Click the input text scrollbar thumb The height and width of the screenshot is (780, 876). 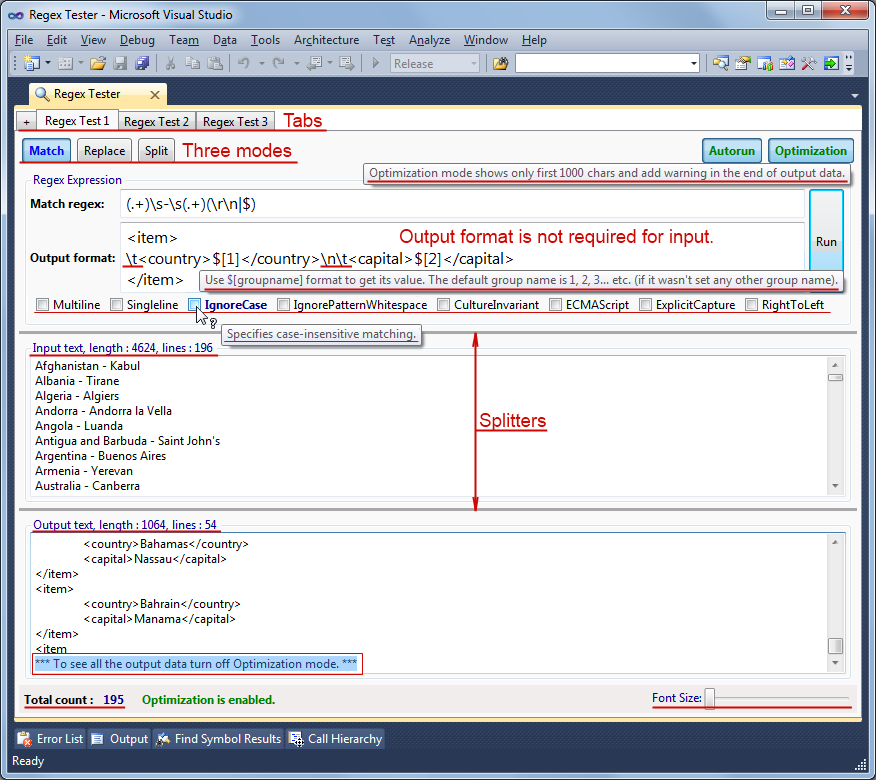(835, 378)
